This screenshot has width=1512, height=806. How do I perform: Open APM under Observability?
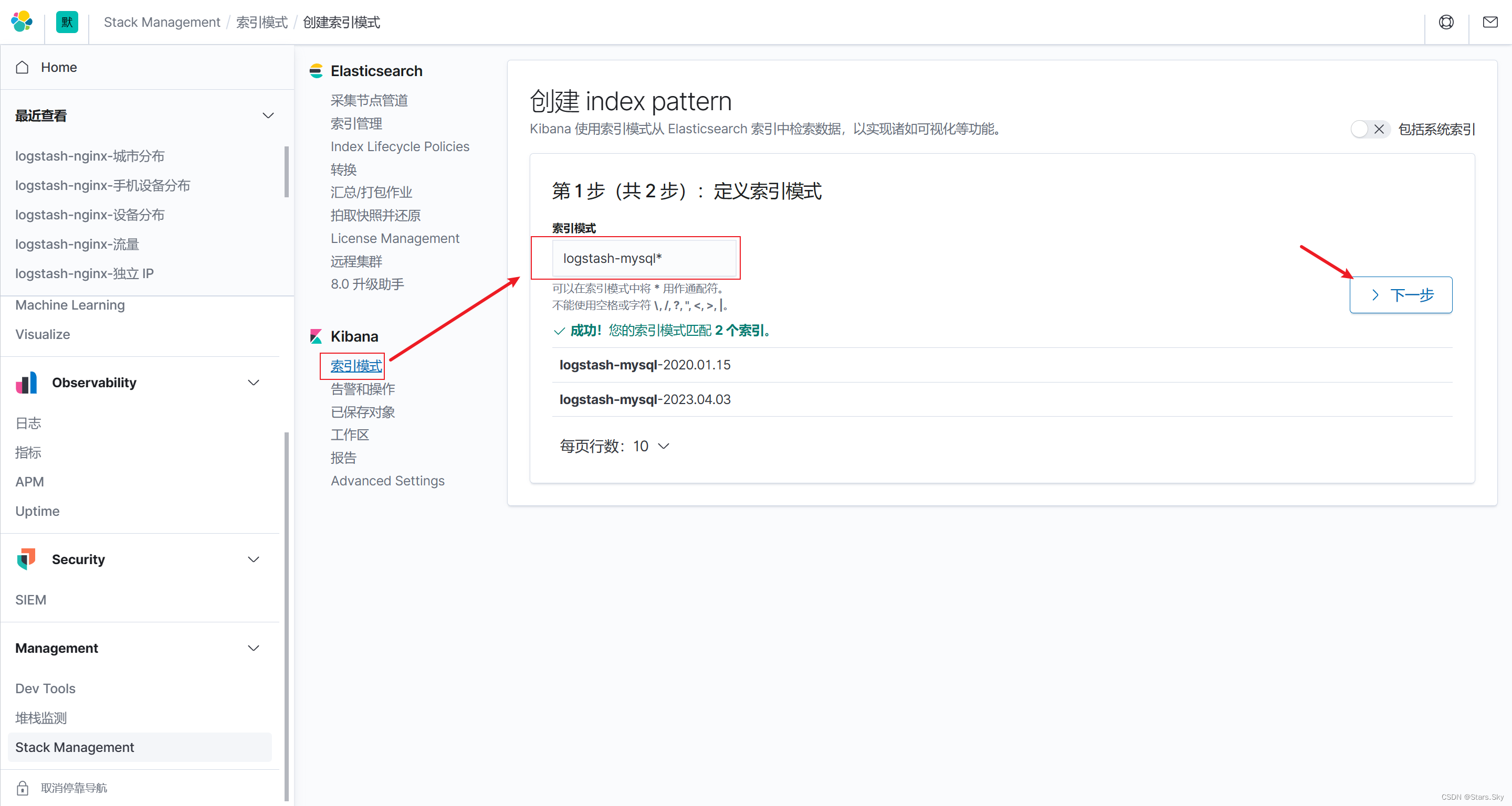[x=29, y=482]
